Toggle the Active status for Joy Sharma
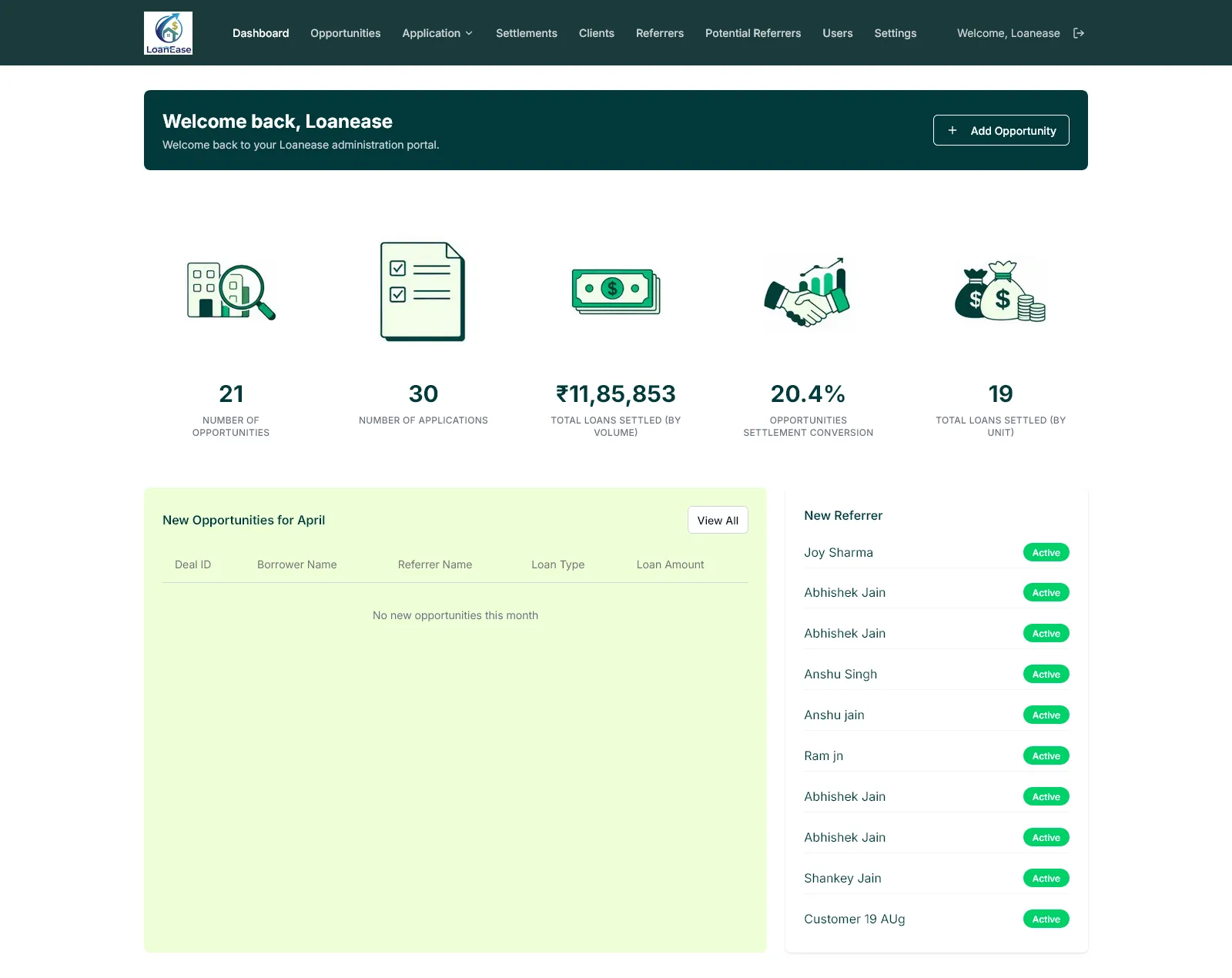This screenshot has height=978, width=1232. pos(1045,552)
